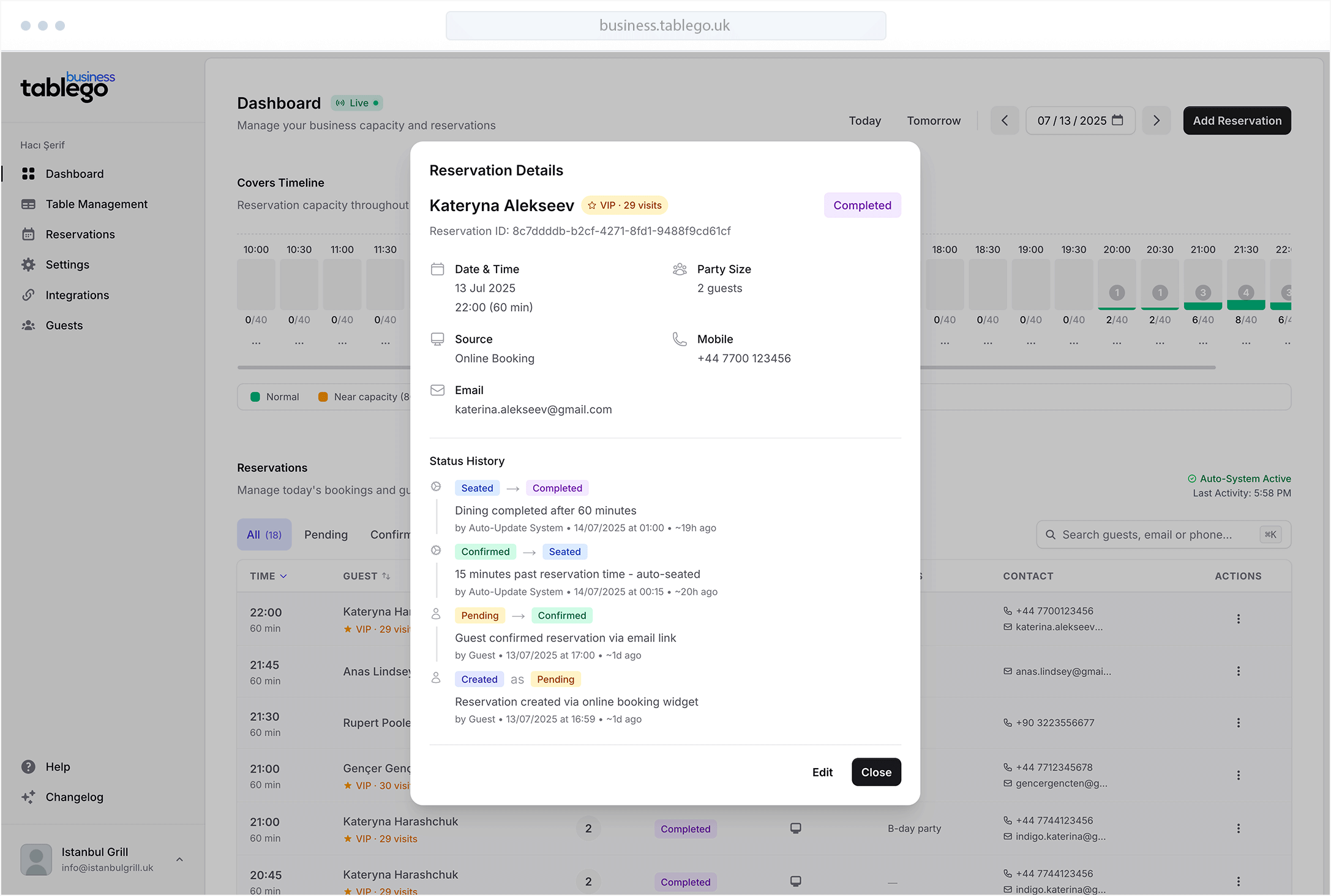Screen dimensions: 1331x896
Task: Click the Help question mark icon
Action: [x=29, y=766]
